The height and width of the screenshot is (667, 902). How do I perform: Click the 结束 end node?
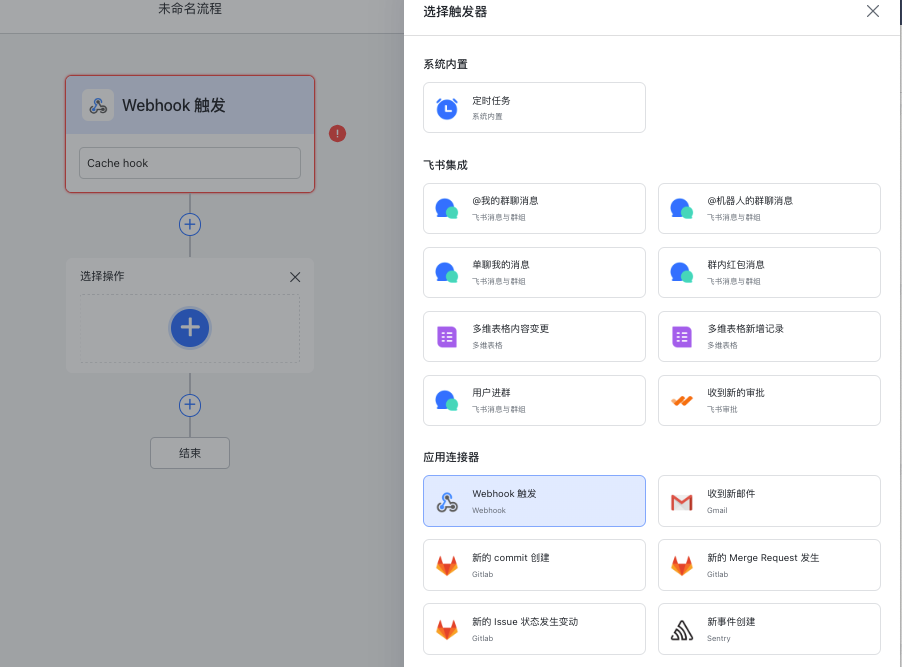click(x=190, y=453)
